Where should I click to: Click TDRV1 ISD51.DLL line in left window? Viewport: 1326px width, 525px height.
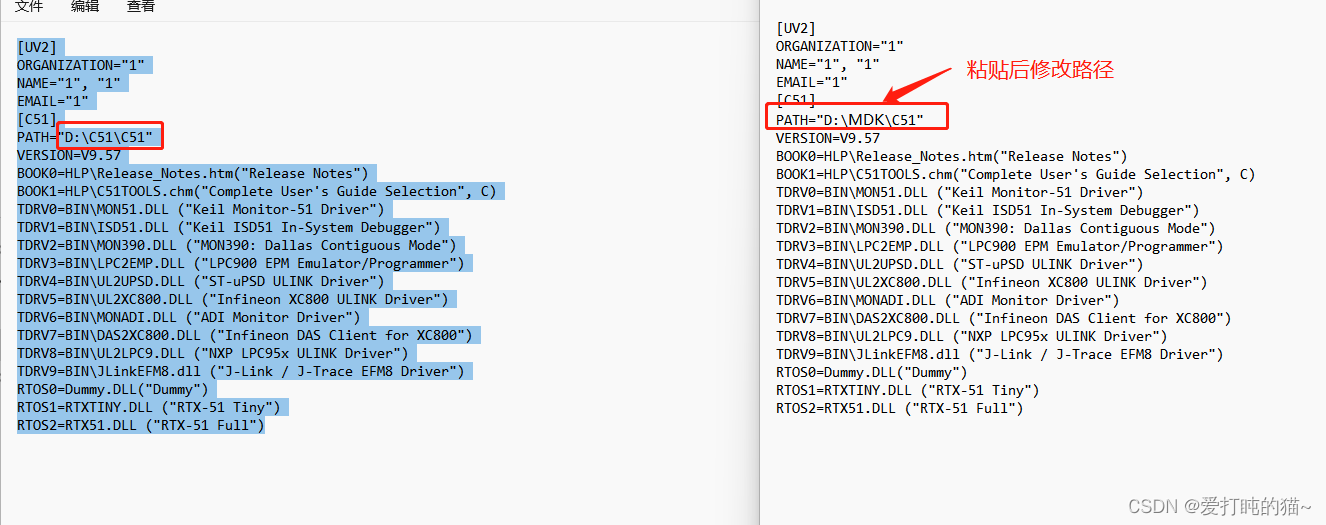(x=228, y=227)
